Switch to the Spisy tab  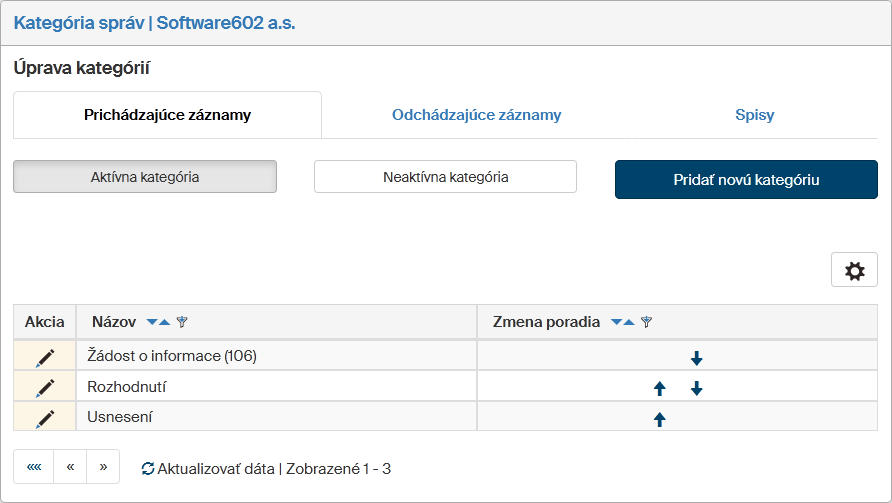pyautogui.click(x=754, y=115)
